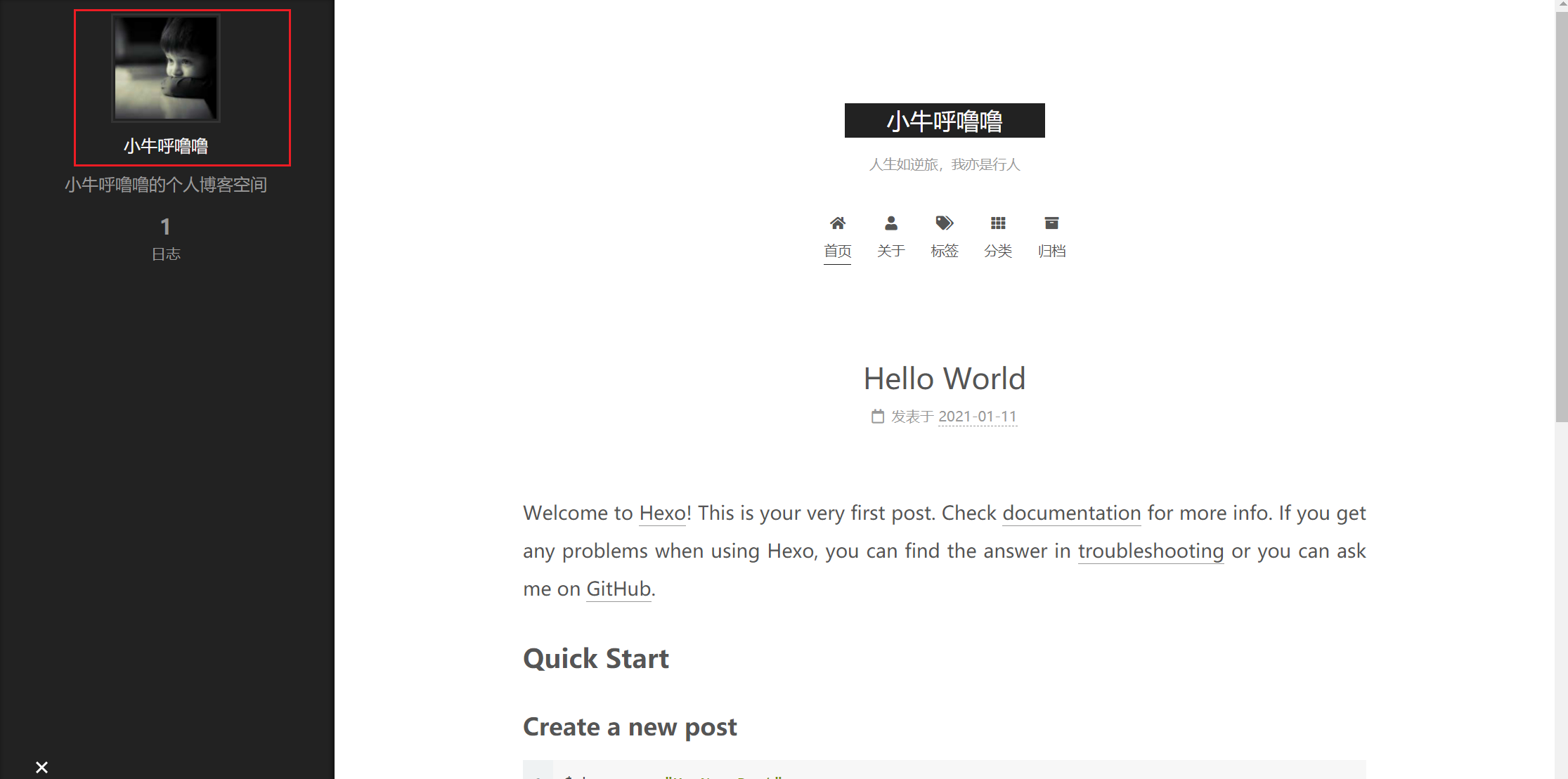Open the documentation link

1071,513
